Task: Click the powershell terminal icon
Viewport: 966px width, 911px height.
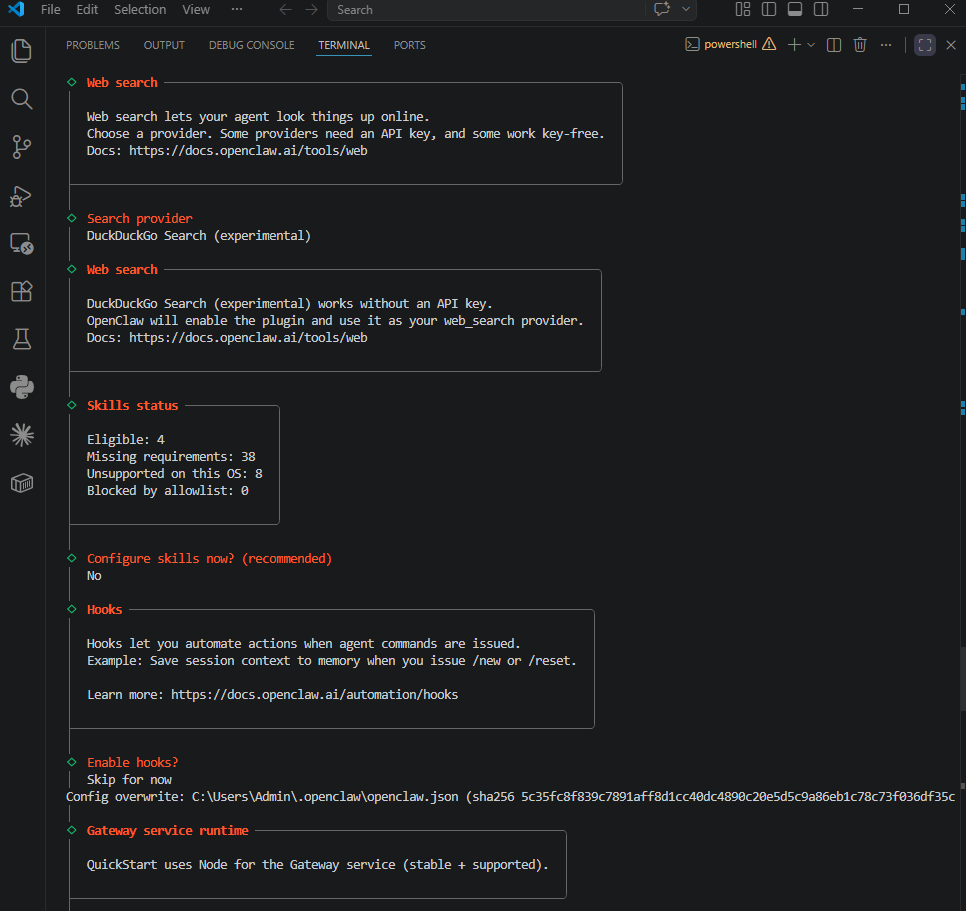Action: [x=692, y=44]
